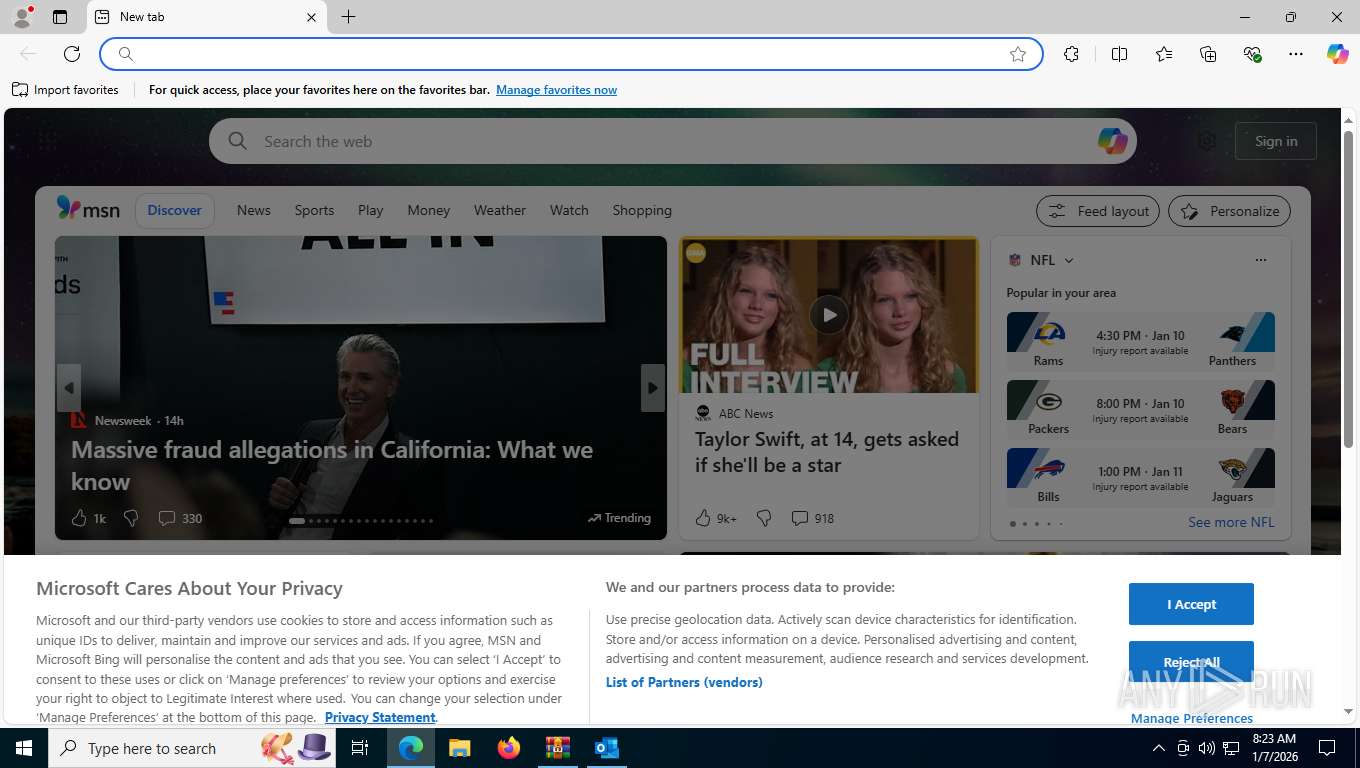Open the Watch tab
The height and width of the screenshot is (768, 1360).
[x=569, y=210]
